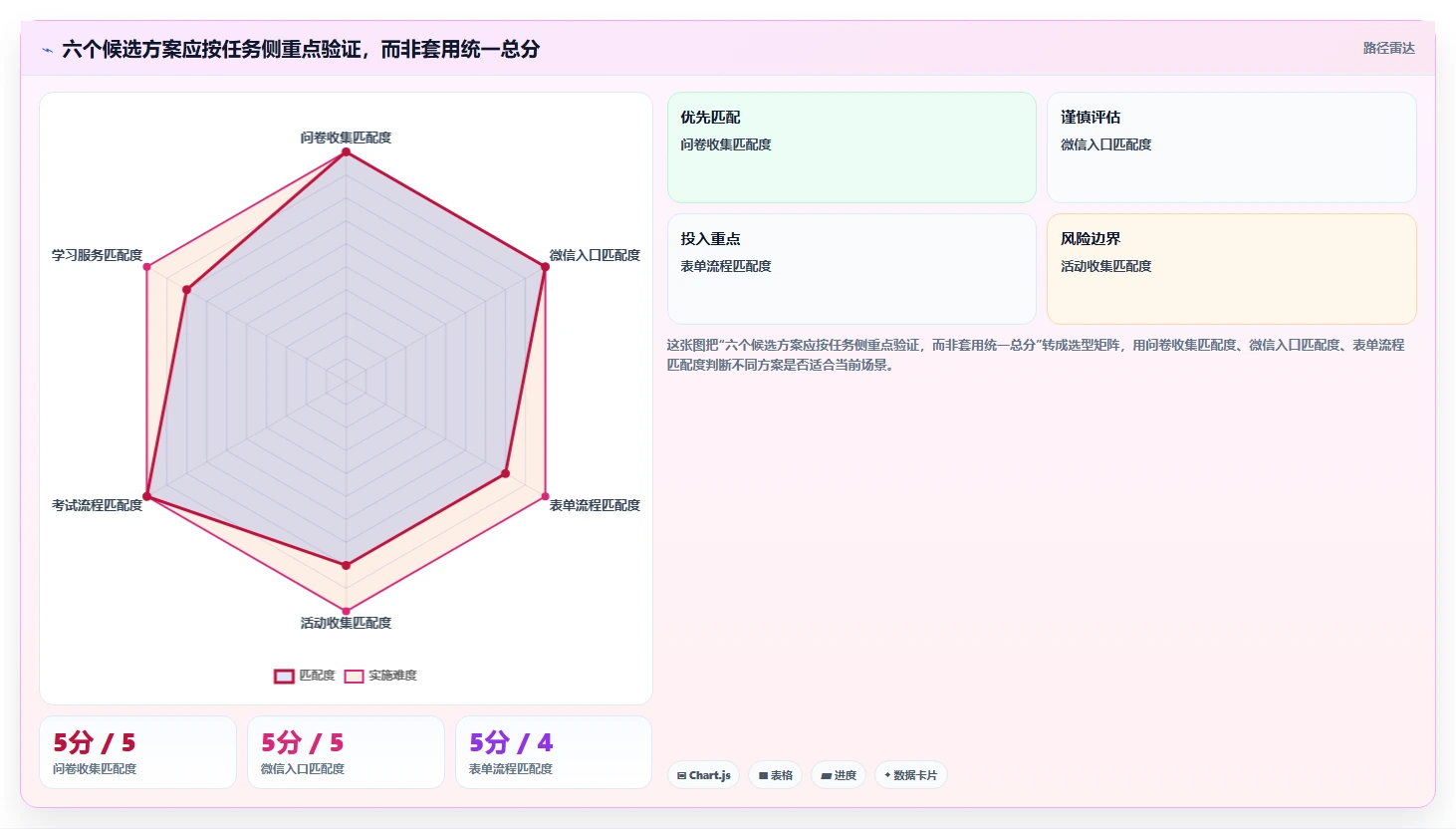This screenshot has width=1456, height=829.
Task: Click the 表格 tag
Action: click(776, 775)
